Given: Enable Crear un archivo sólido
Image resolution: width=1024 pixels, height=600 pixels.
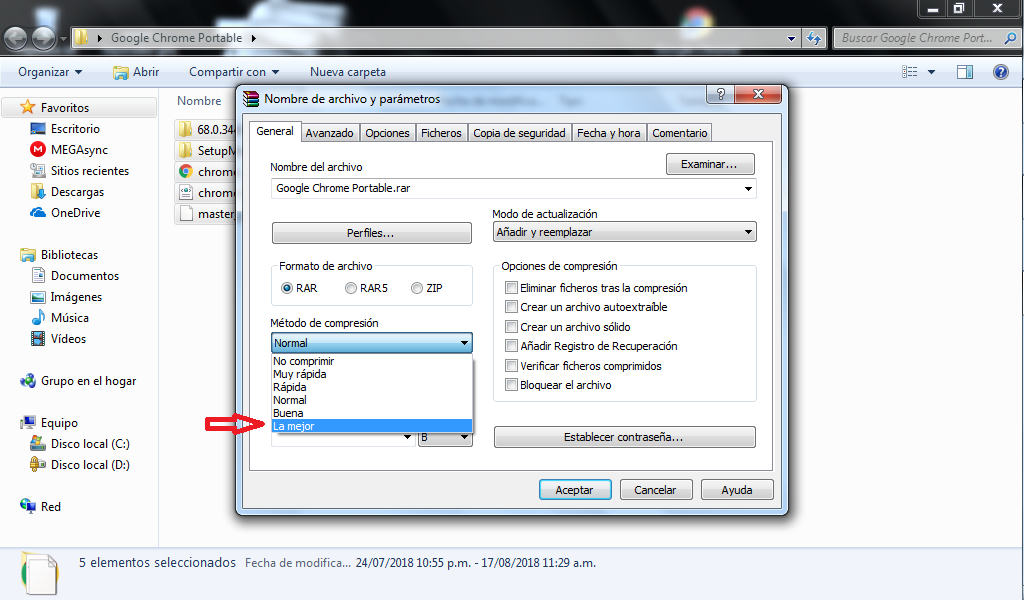Looking at the screenshot, I should tap(511, 326).
